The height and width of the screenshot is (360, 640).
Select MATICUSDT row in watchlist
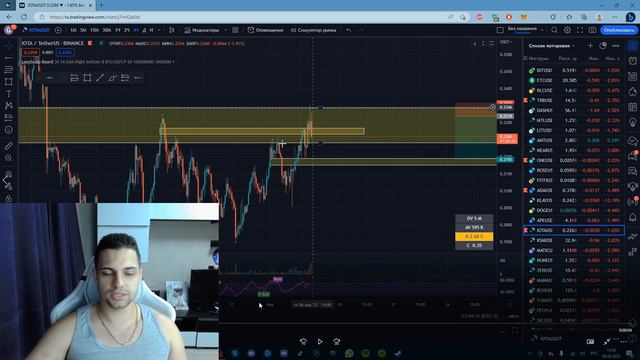pos(574,250)
